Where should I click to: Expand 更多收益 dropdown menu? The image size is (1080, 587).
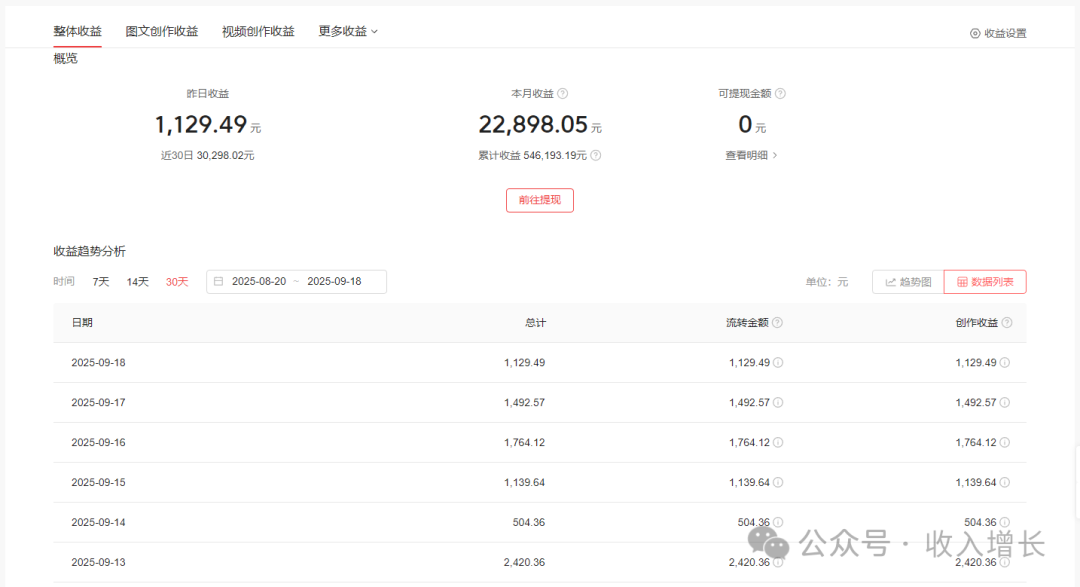coord(348,32)
